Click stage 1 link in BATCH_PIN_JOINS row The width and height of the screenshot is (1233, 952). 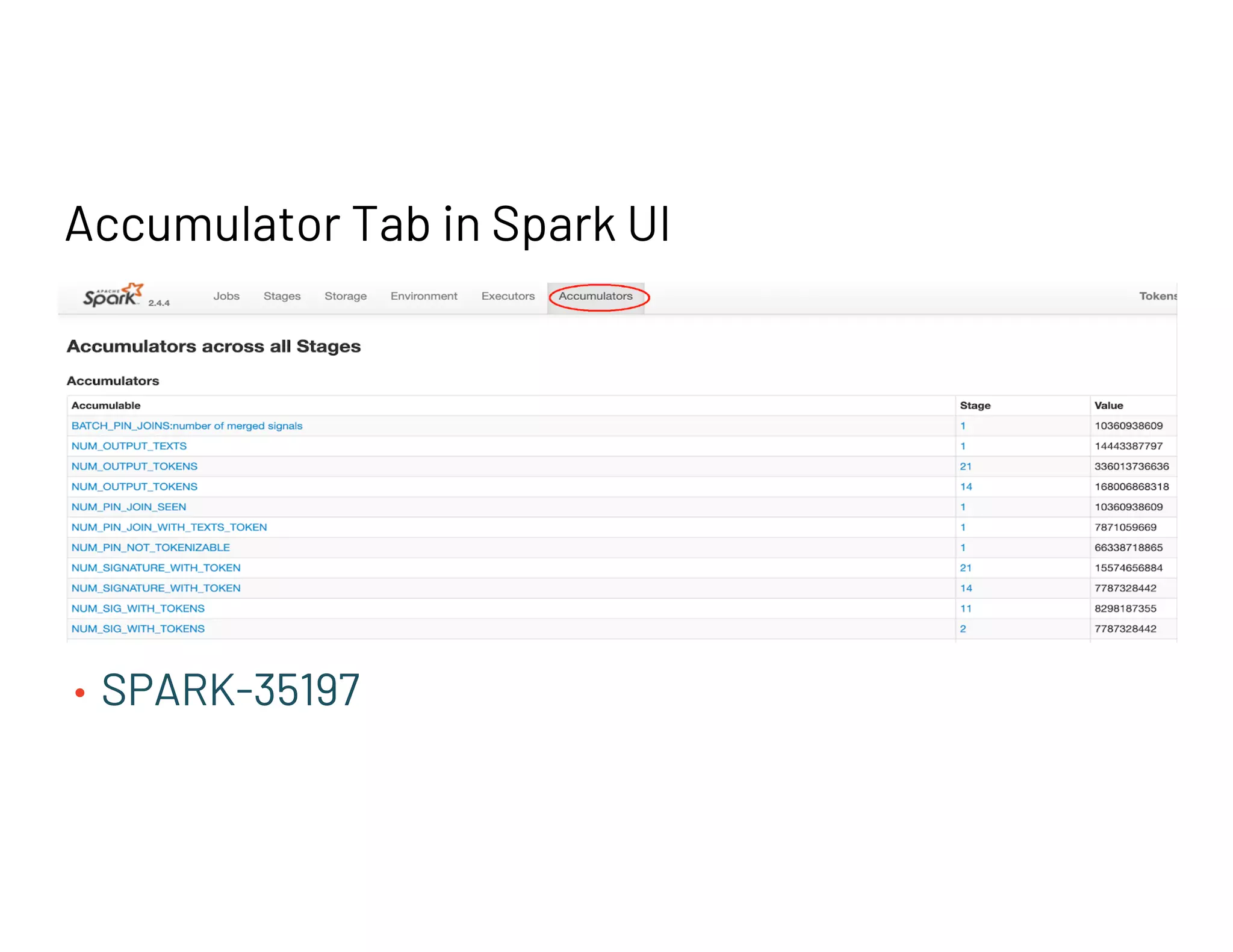click(963, 426)
